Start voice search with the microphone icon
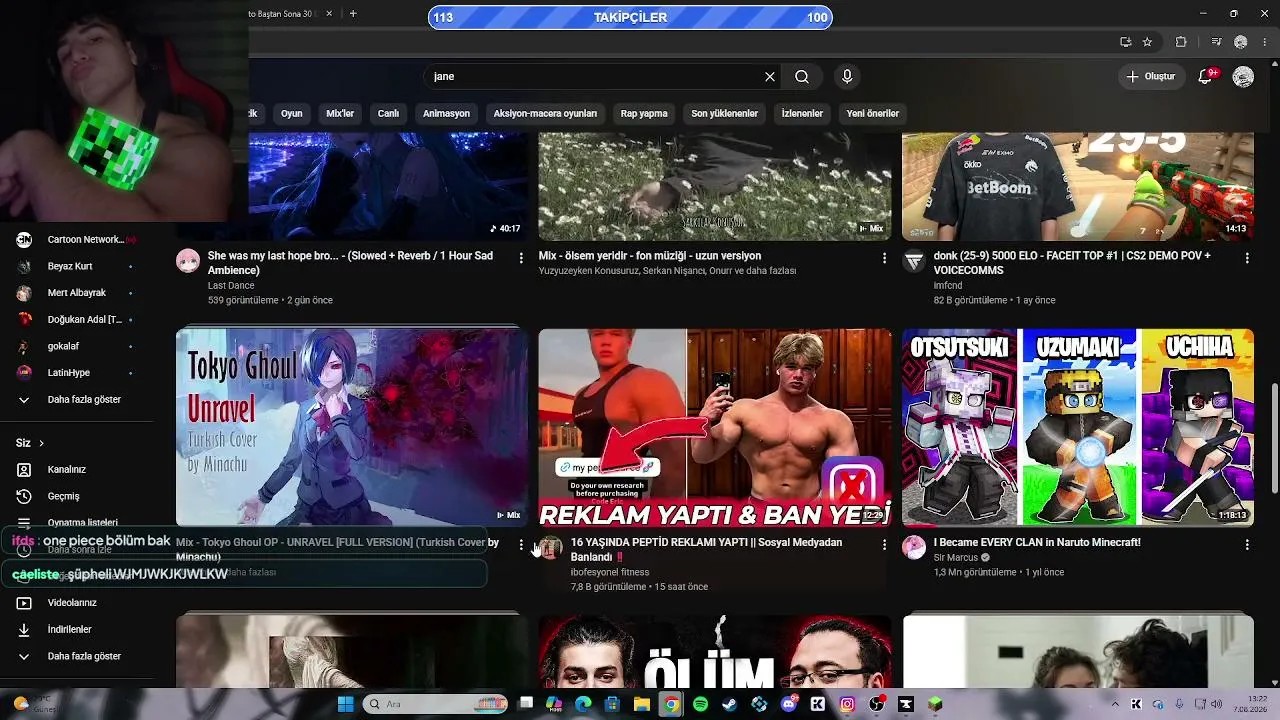This screenshot has height=720, width=1280. click(x=847, y=76)
